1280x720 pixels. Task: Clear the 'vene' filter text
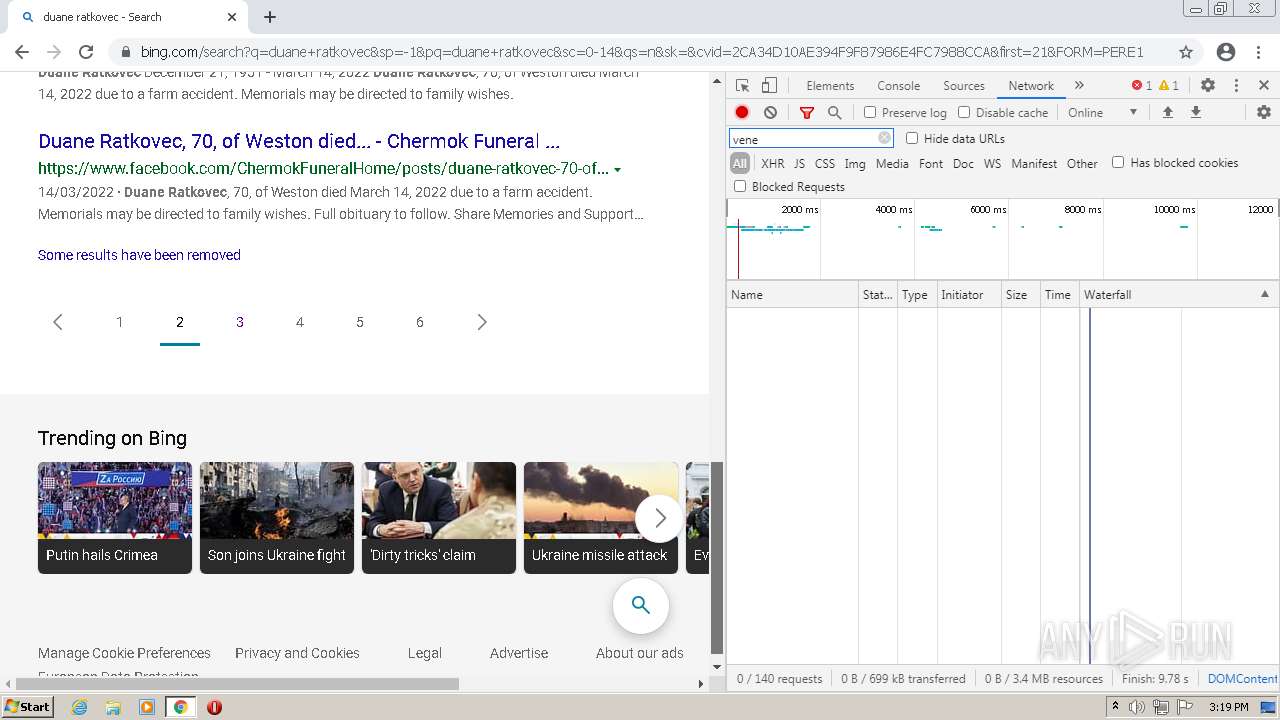[884, 139]
